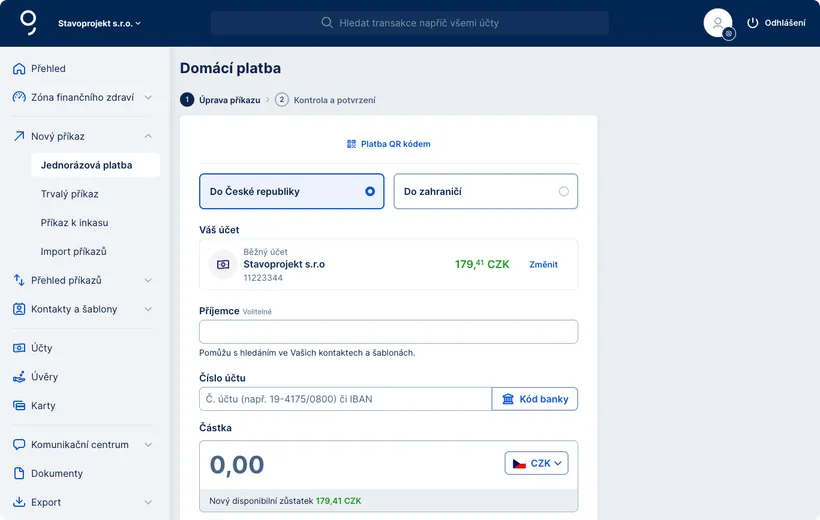Click the Kód banky button
Image resolution: width=820 pixels, height=520 pixels.
coord(535,399)
